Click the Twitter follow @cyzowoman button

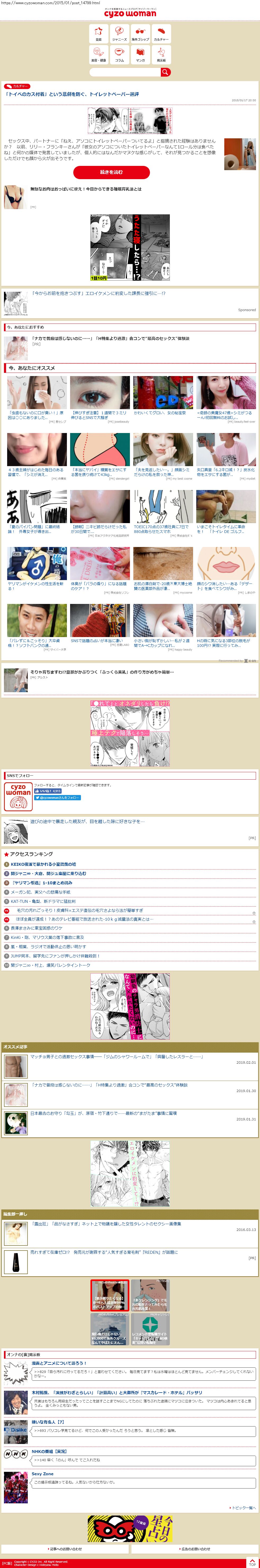(x=57, y=797)
